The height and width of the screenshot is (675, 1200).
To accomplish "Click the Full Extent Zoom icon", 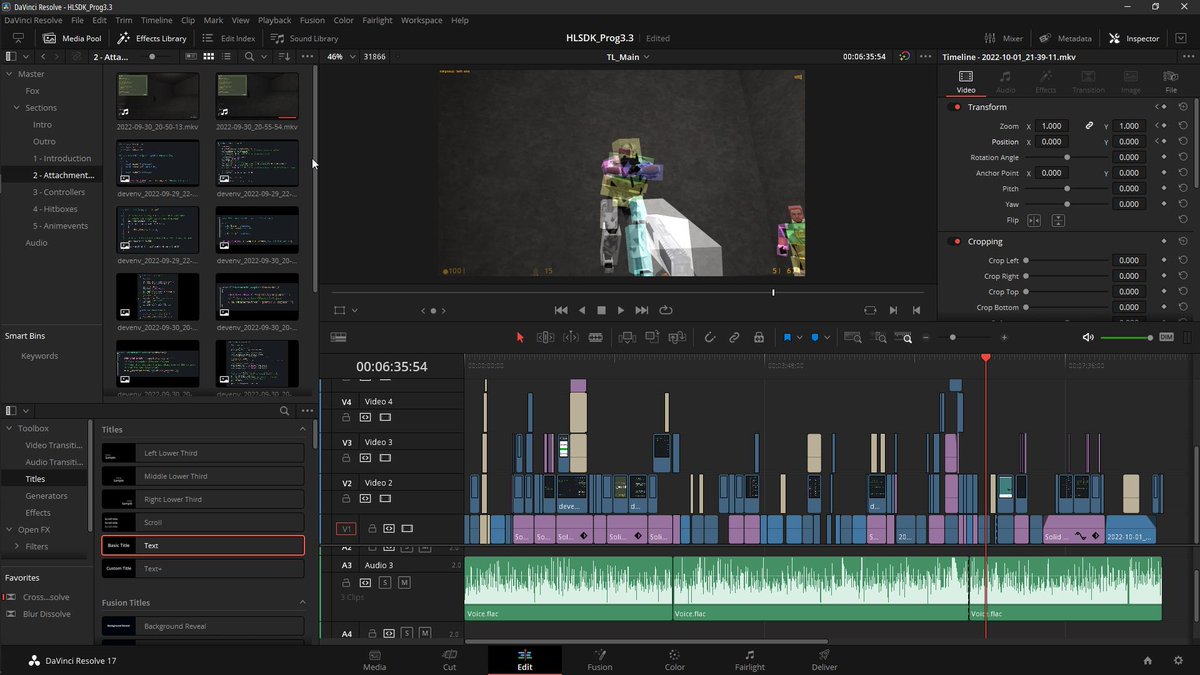I will 852,338.
